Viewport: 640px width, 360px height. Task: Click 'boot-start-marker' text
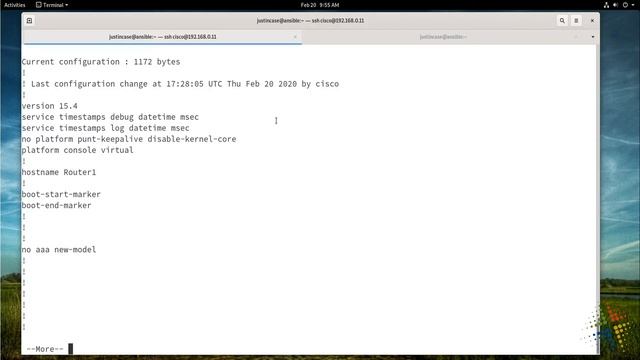coord(61,194)
